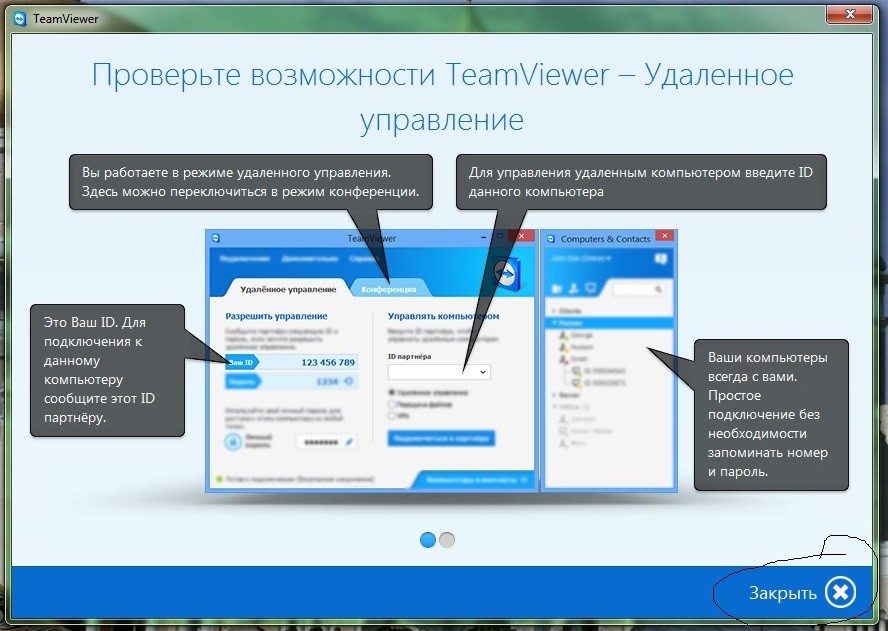This screenshot has height=631, width=888.
Task: Click the search field in Computers & Contacts
Action: coord(638,289)
